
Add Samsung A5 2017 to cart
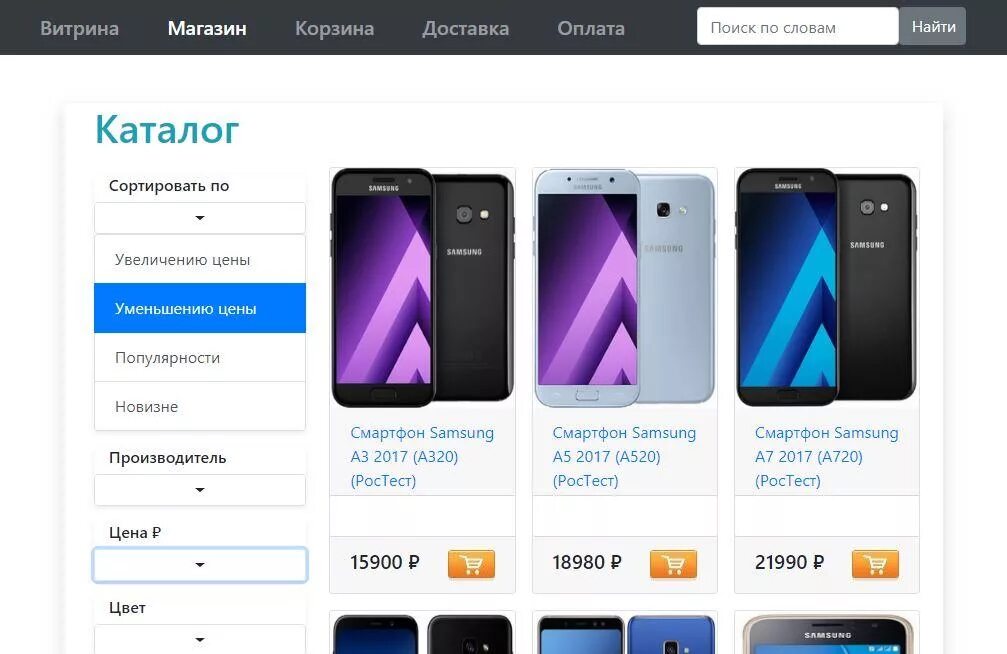pyautogui.click(x=673, y=564)
